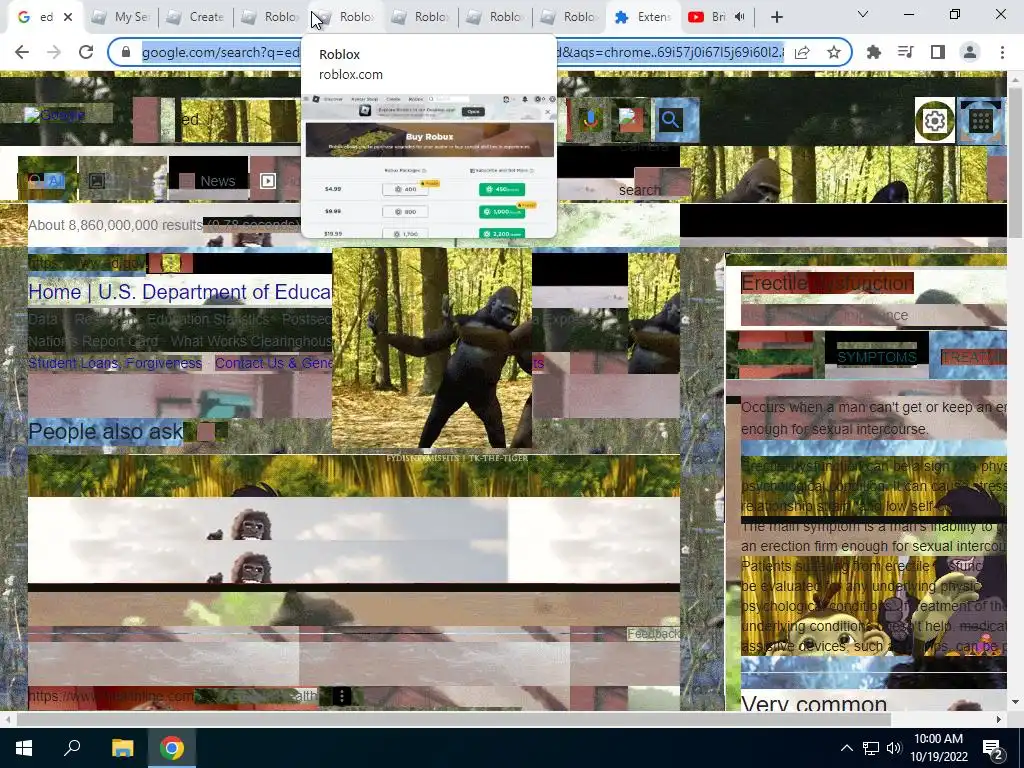Image resolution: width=1024 pixels, height=768 pixels.
Task: Open the Chrome profile avatar
Action: (x=970, y=52)
